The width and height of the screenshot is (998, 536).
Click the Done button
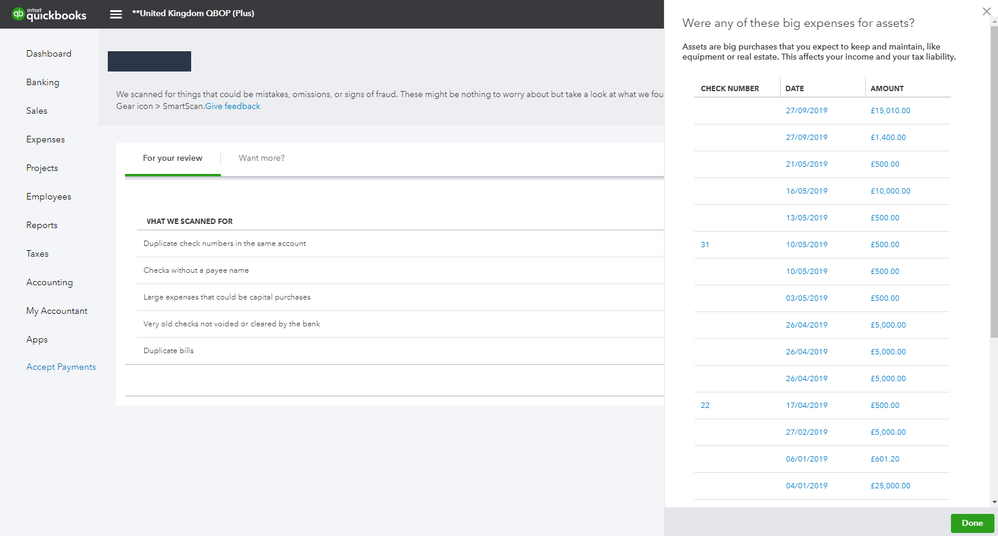tap(972, 523)
